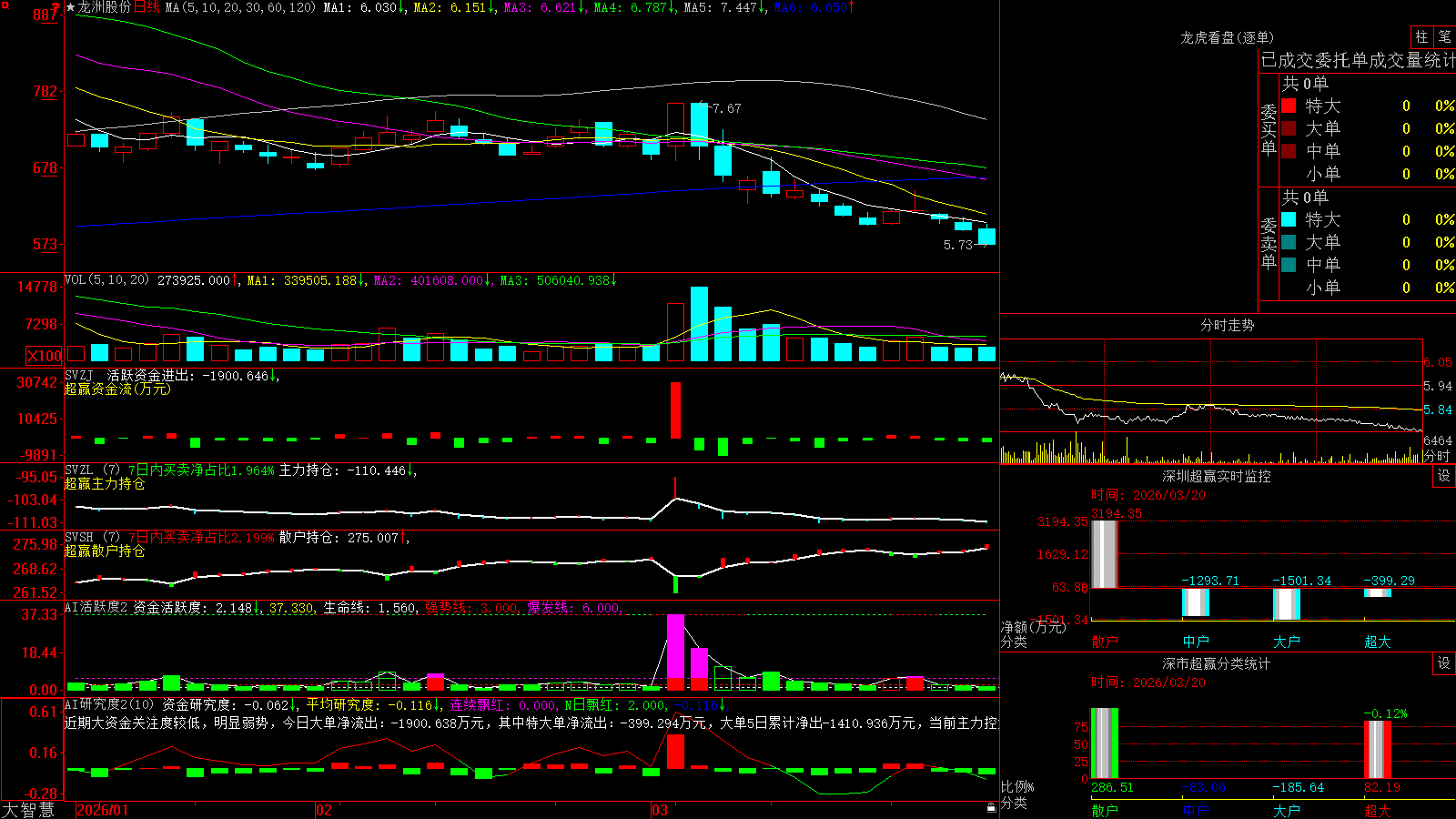The width and height of the screenshot is (1456, 819).
Task: Click the AI活跃度2 indicator label
Action: click(x=96, y=608)
